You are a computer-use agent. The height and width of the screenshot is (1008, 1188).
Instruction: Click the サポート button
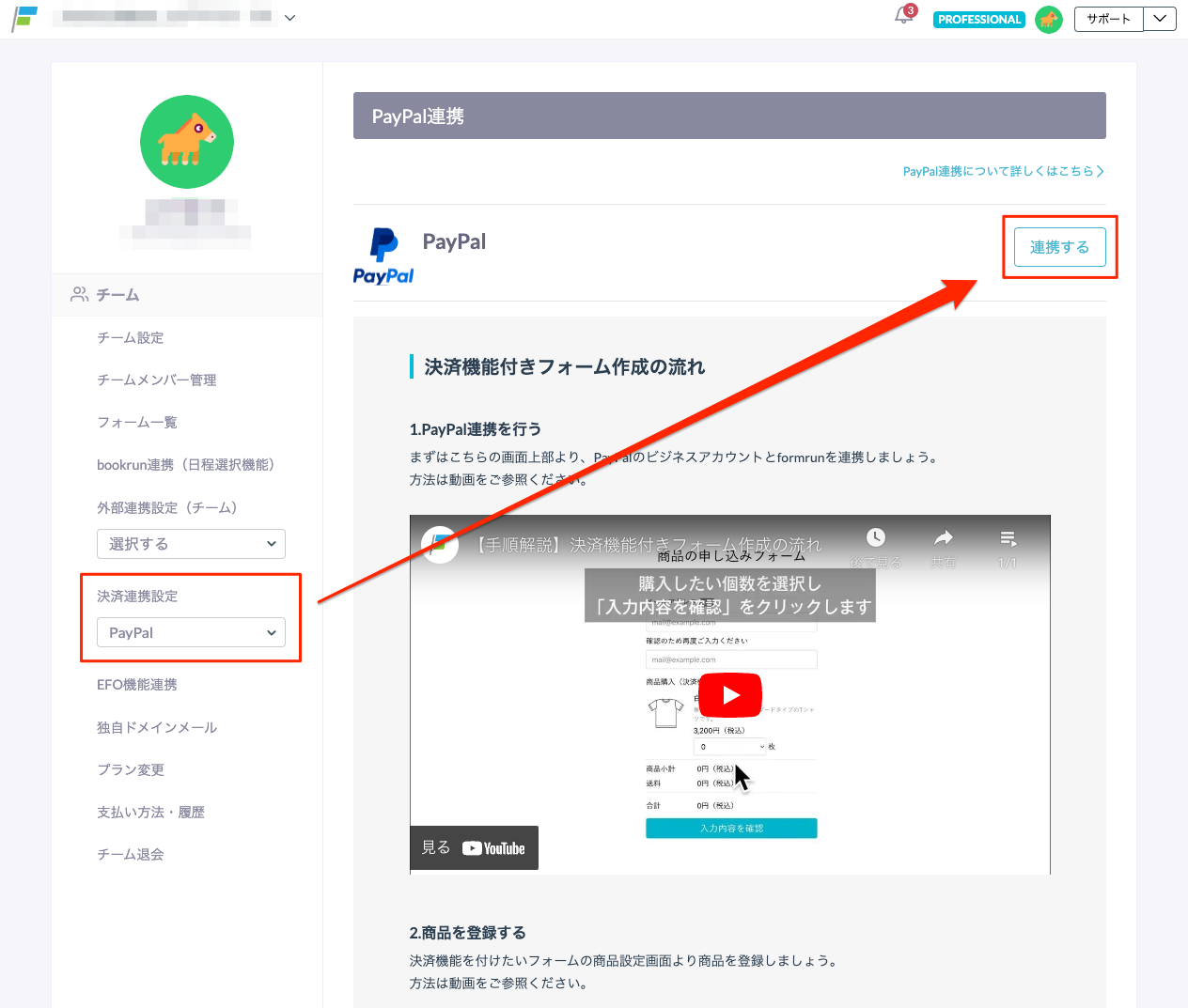(x=1109, y=19)
